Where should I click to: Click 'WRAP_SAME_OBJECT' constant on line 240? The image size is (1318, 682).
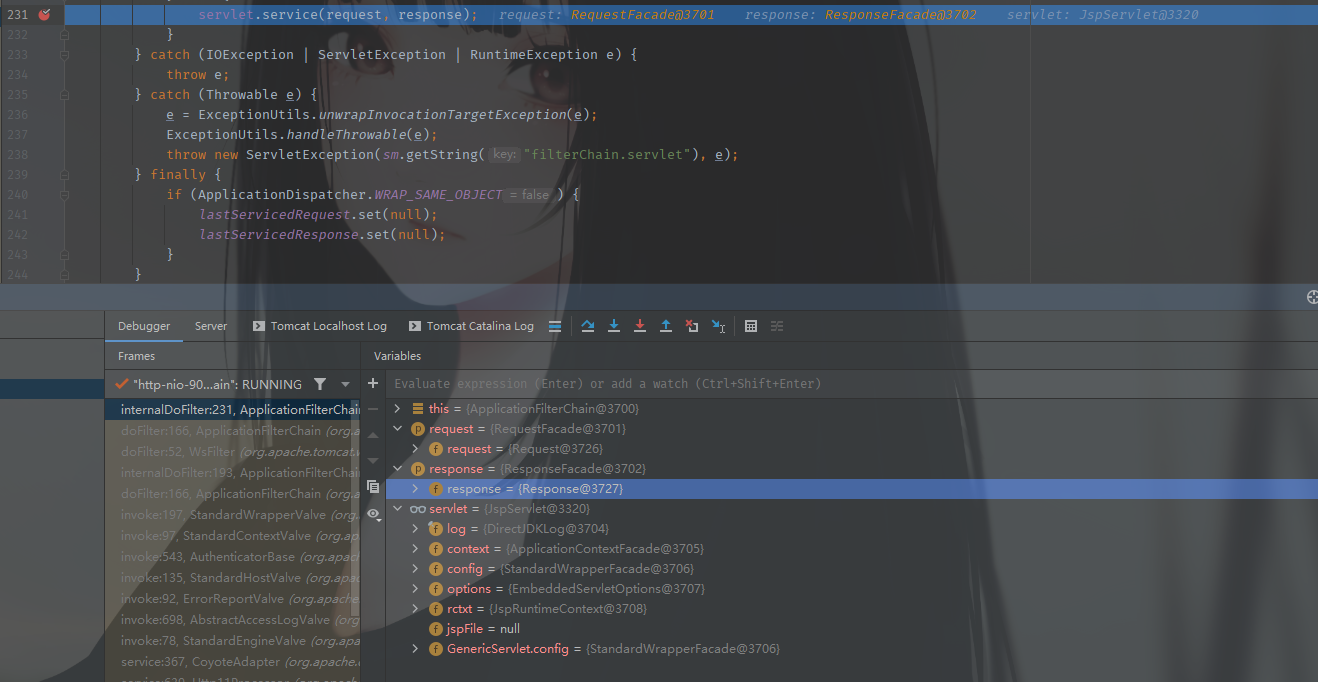point(438,195)
